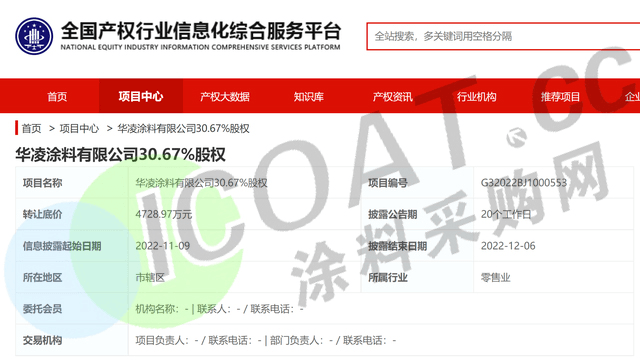
Task: Switch to the 产权资讯 tab
Action: click(x=393, y=97)
